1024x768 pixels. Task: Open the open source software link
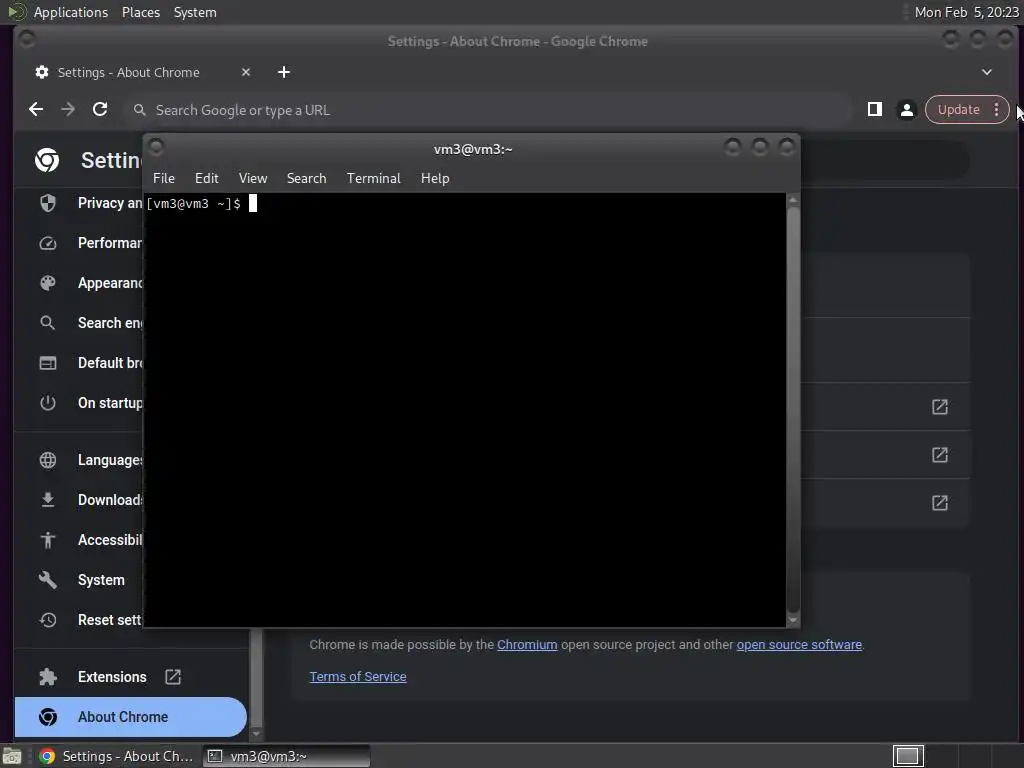click(799, 645)
